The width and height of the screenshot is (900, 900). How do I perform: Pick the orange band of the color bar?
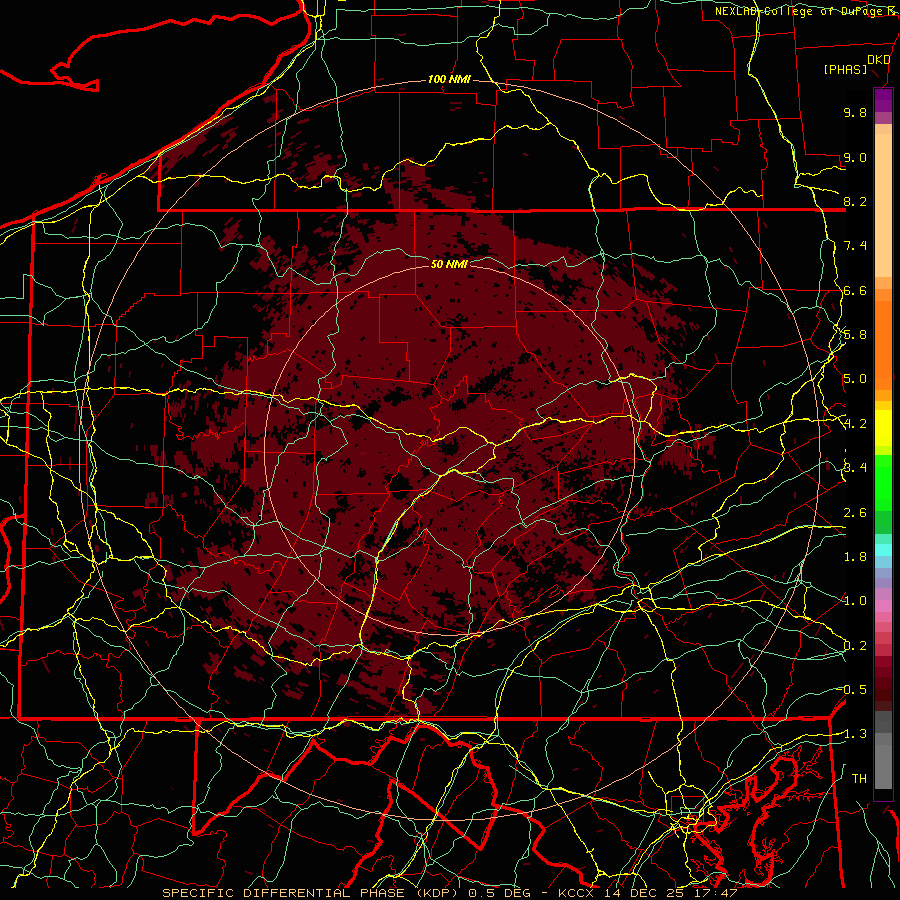click(883, 344)
